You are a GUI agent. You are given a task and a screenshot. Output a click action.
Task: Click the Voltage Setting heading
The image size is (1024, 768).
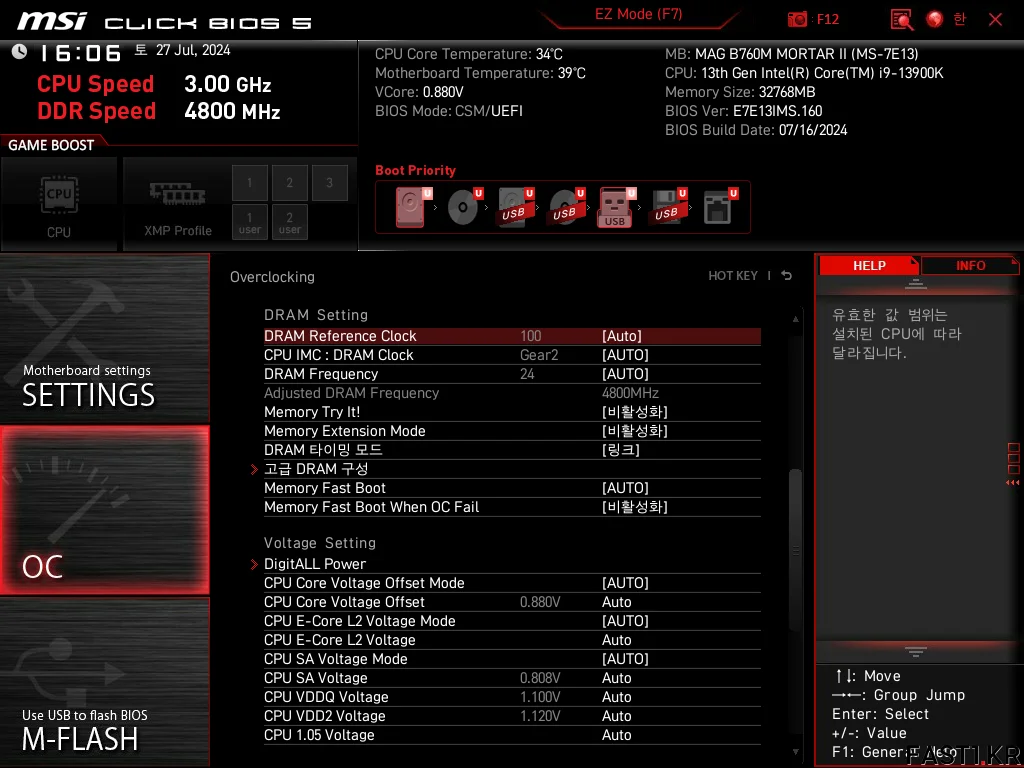pos(320,543)
